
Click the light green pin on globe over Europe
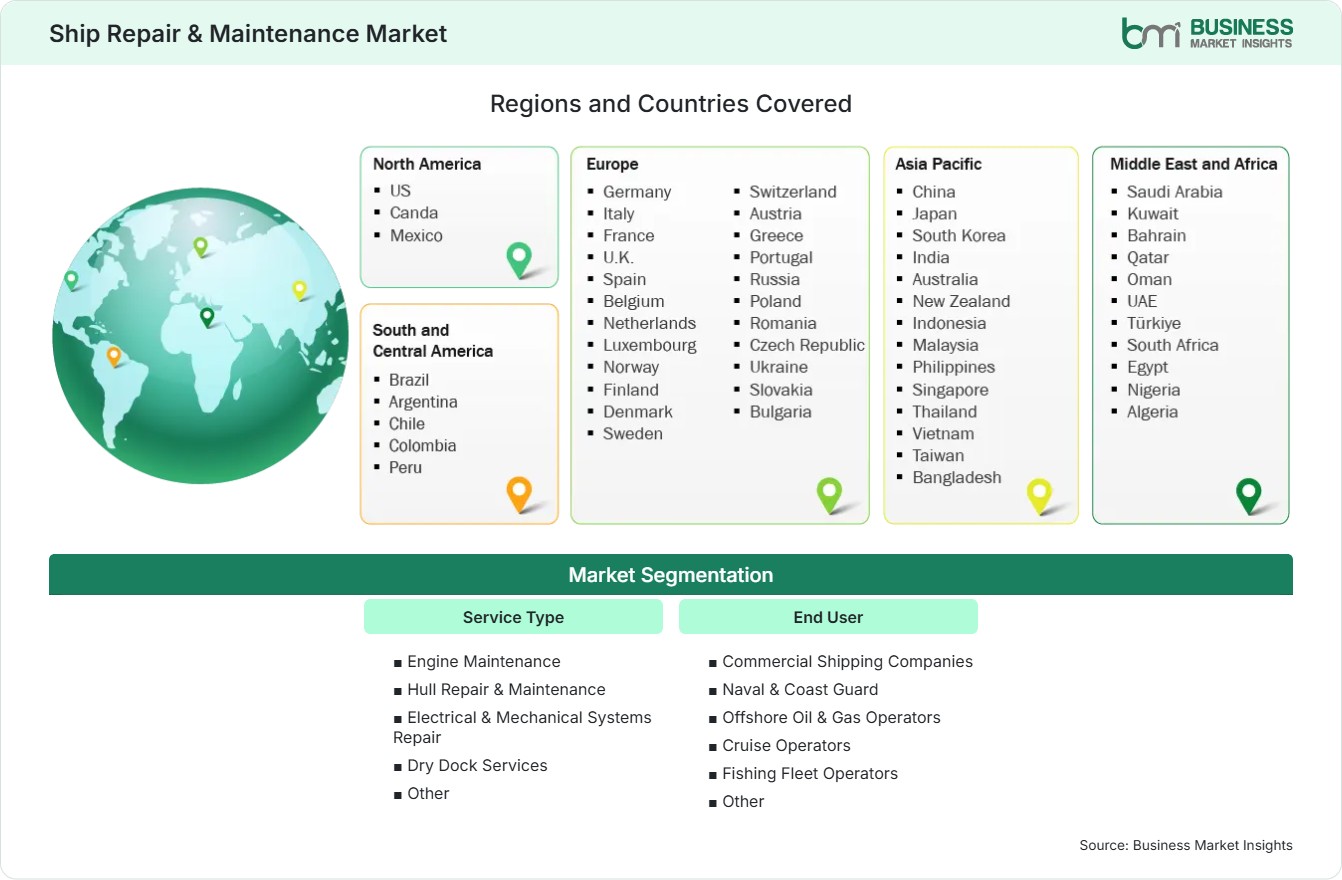point(200,246)
